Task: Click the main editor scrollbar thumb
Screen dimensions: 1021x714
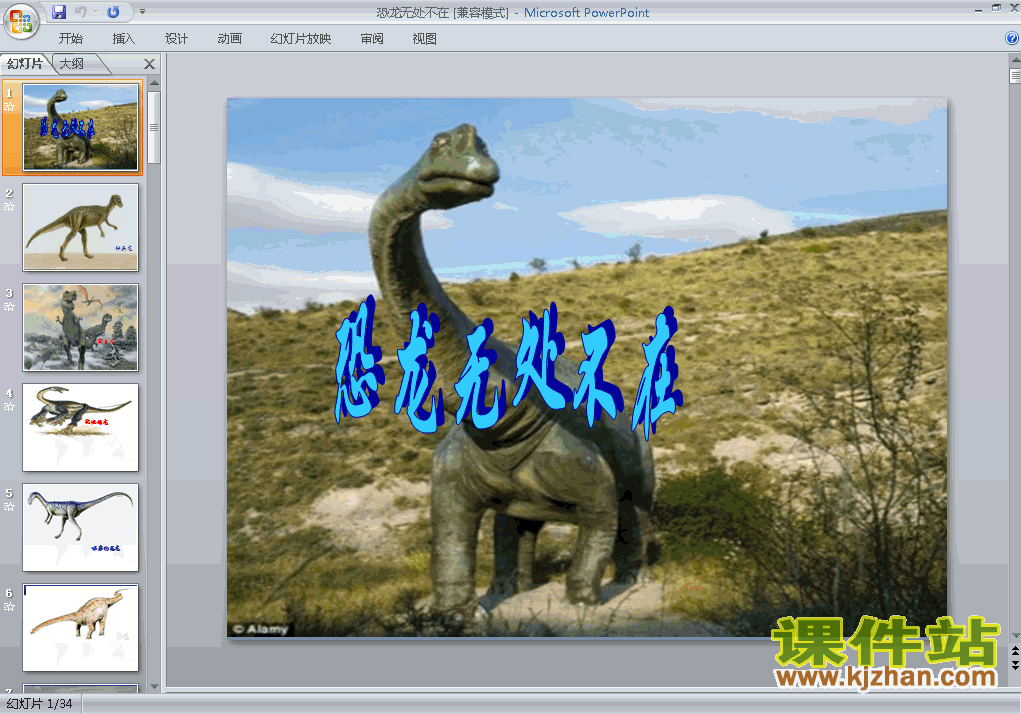Action: [1015, 76]
